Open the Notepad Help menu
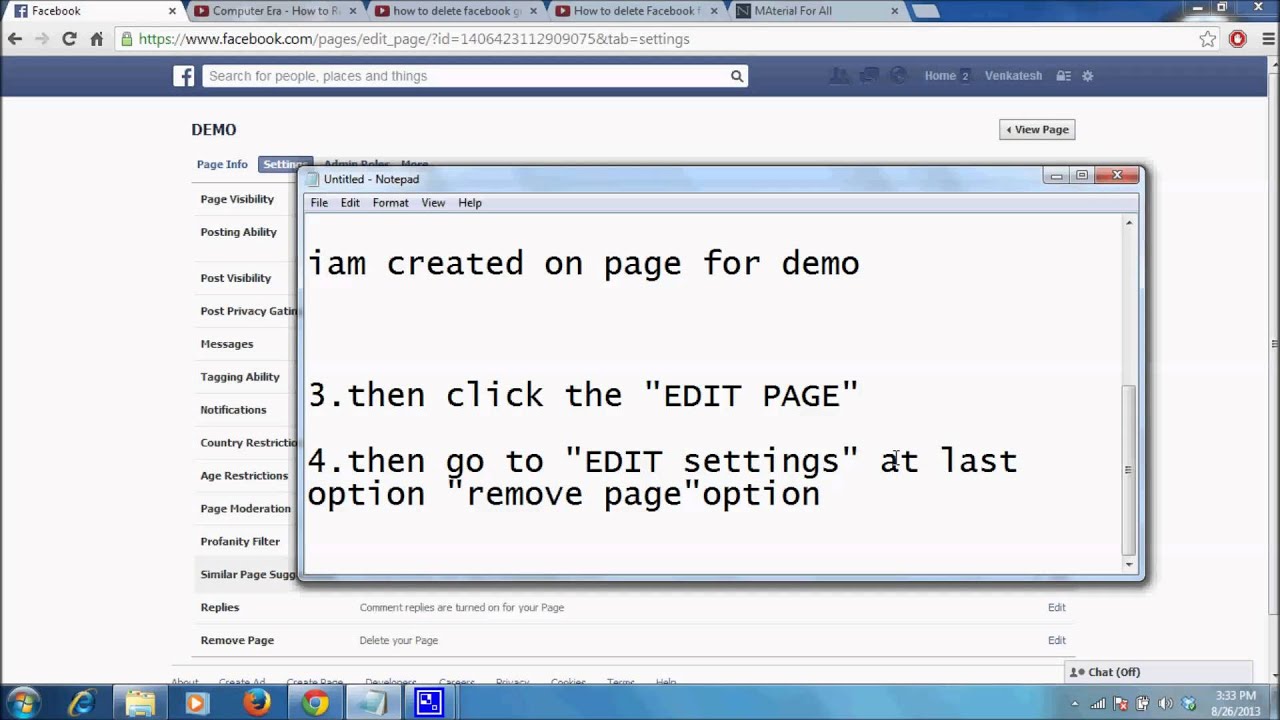The image size is (1280, 720). point(470,203)
